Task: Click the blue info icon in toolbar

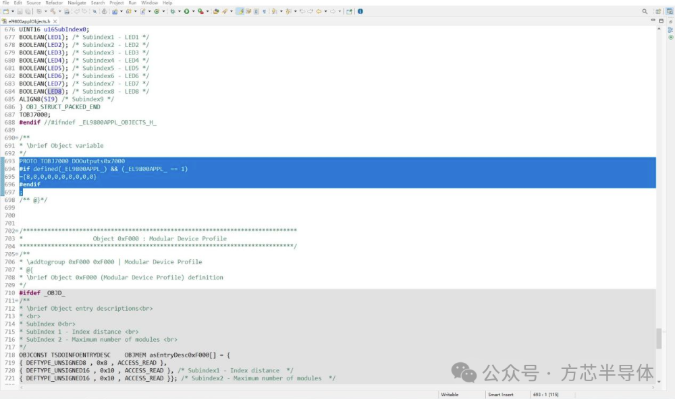Action: [360, 11]
